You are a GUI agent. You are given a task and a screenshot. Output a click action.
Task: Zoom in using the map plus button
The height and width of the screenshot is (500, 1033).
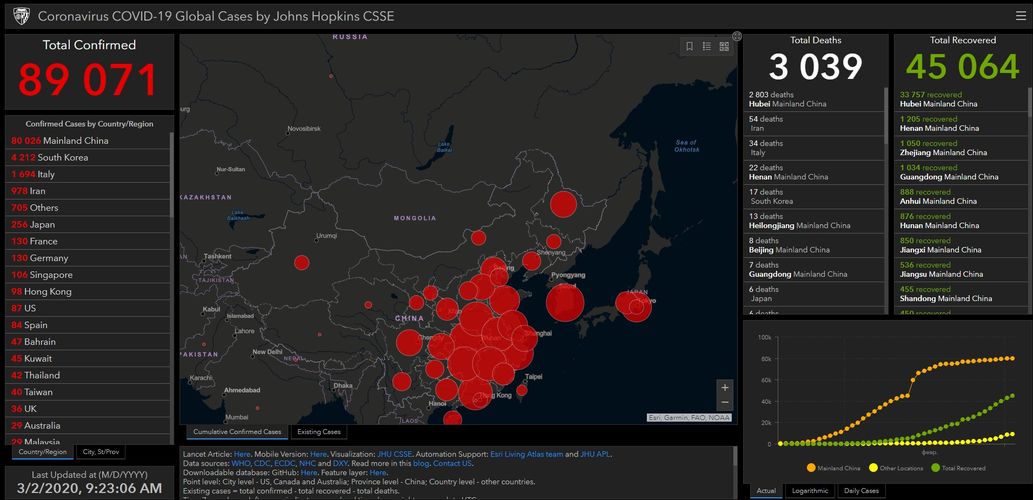[x=725, y=387]
